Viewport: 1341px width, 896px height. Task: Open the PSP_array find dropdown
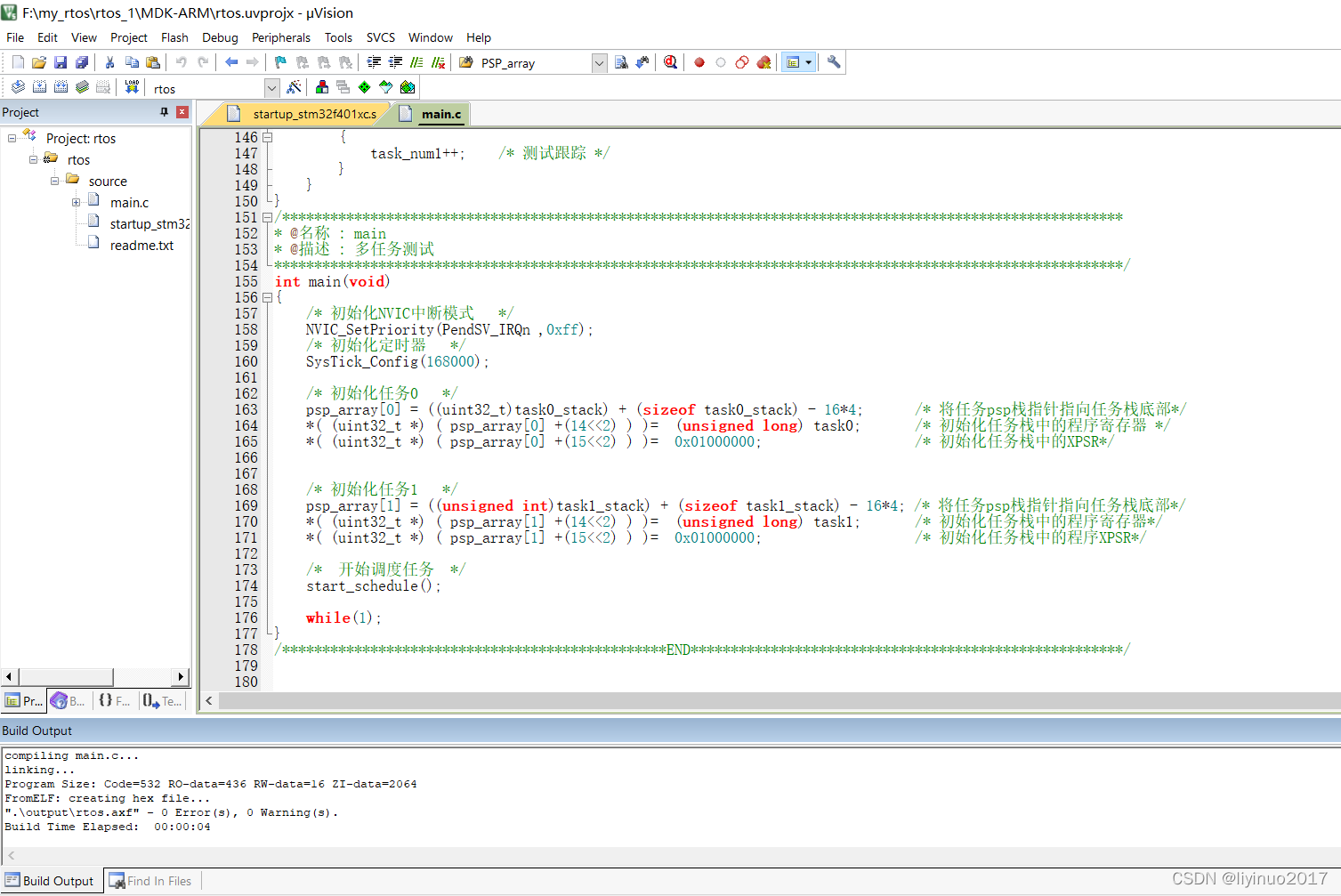[x=599, y=63]
